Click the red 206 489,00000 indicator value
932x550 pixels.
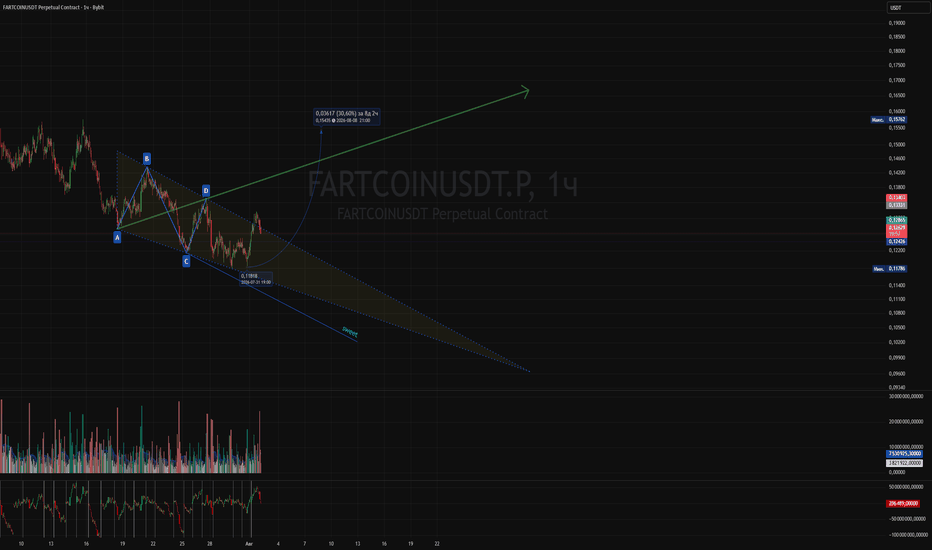tap(903, 504)
